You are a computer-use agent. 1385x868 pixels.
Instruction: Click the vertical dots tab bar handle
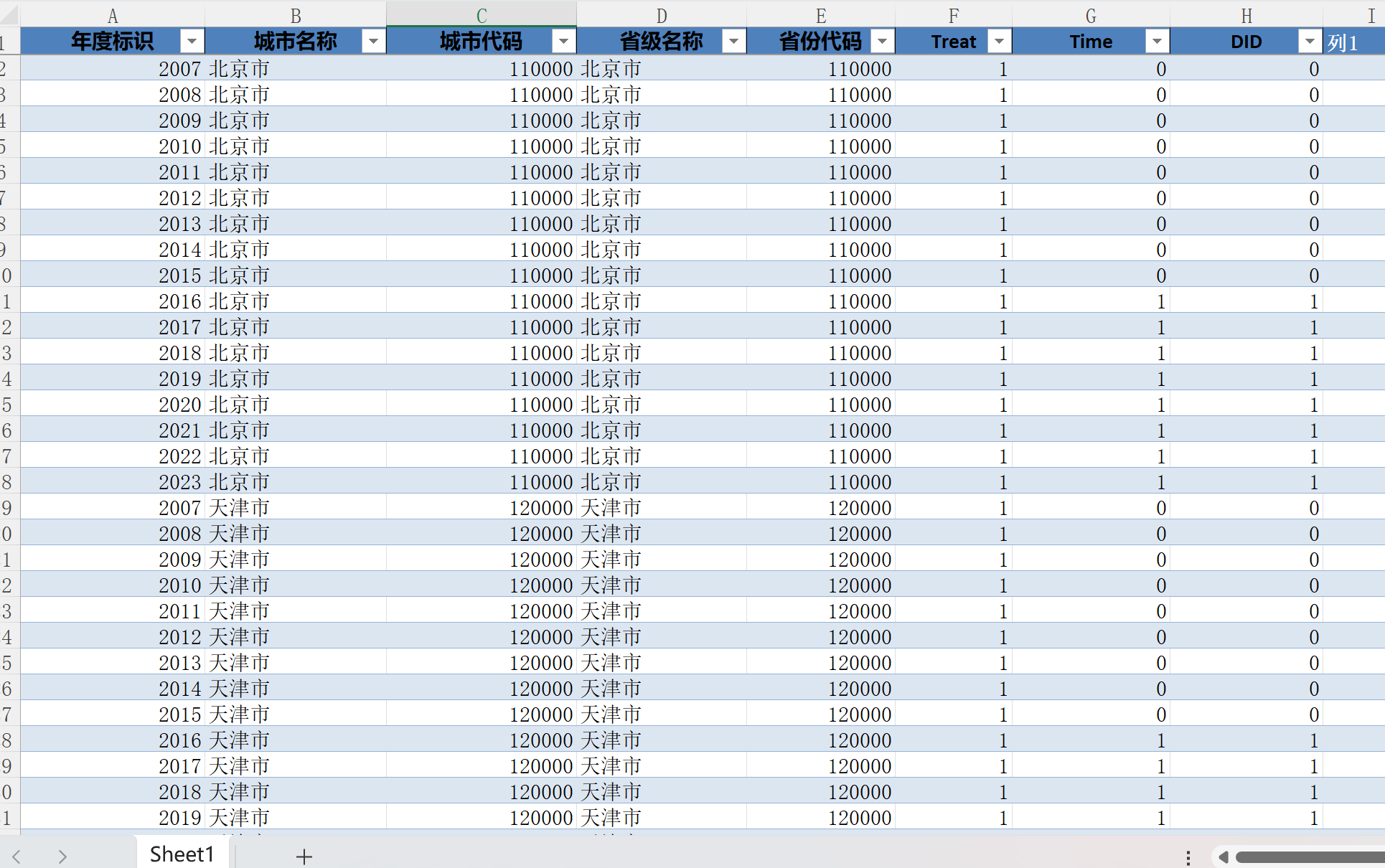point(1188,857)
